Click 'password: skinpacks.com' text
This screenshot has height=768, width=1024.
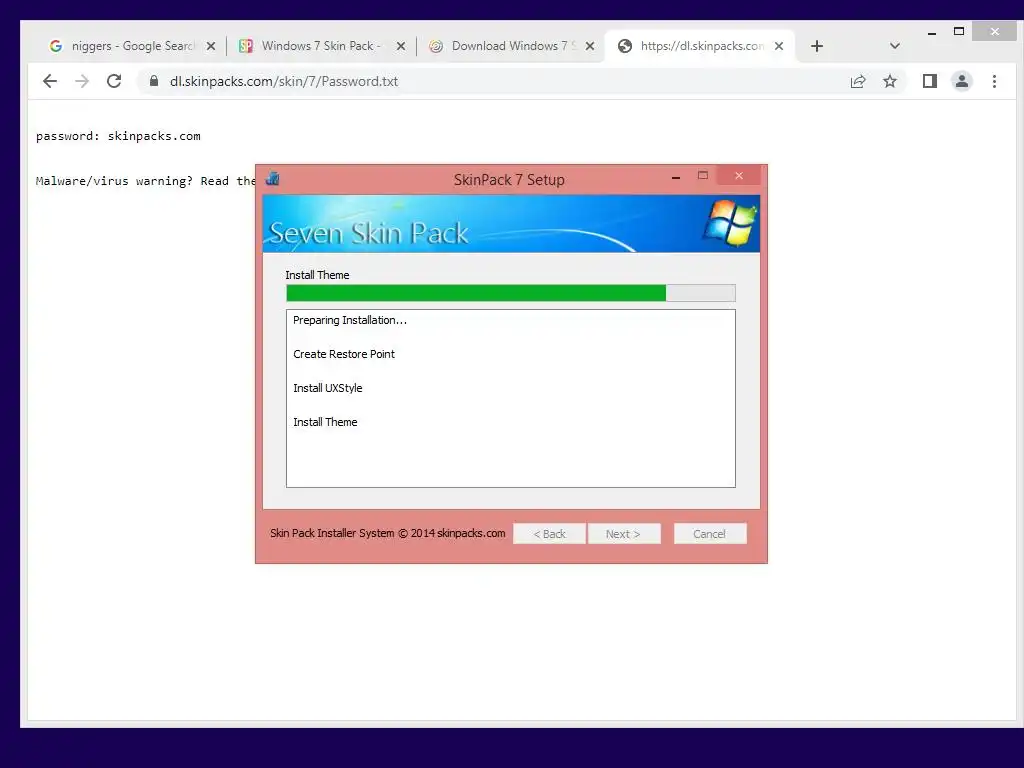click(118, 136)
